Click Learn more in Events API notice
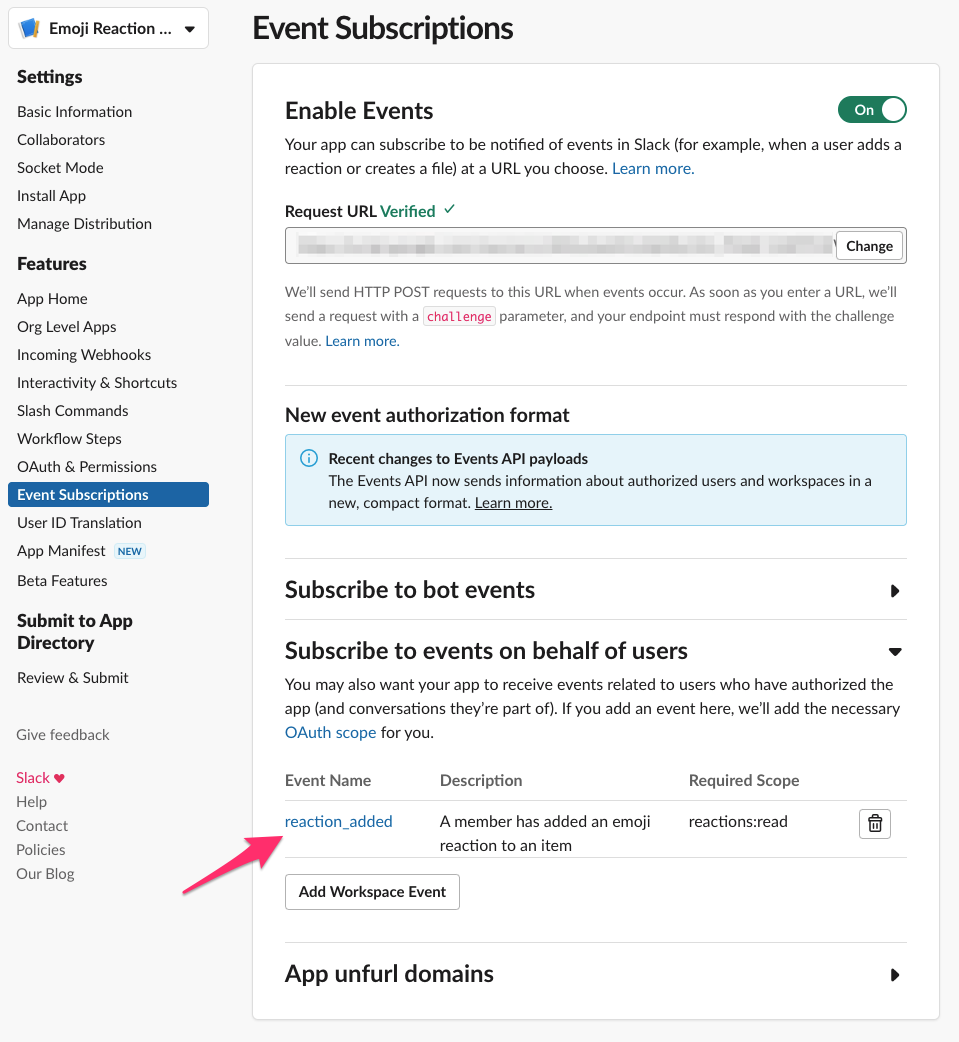The image size is (959, 1042). 513,502
